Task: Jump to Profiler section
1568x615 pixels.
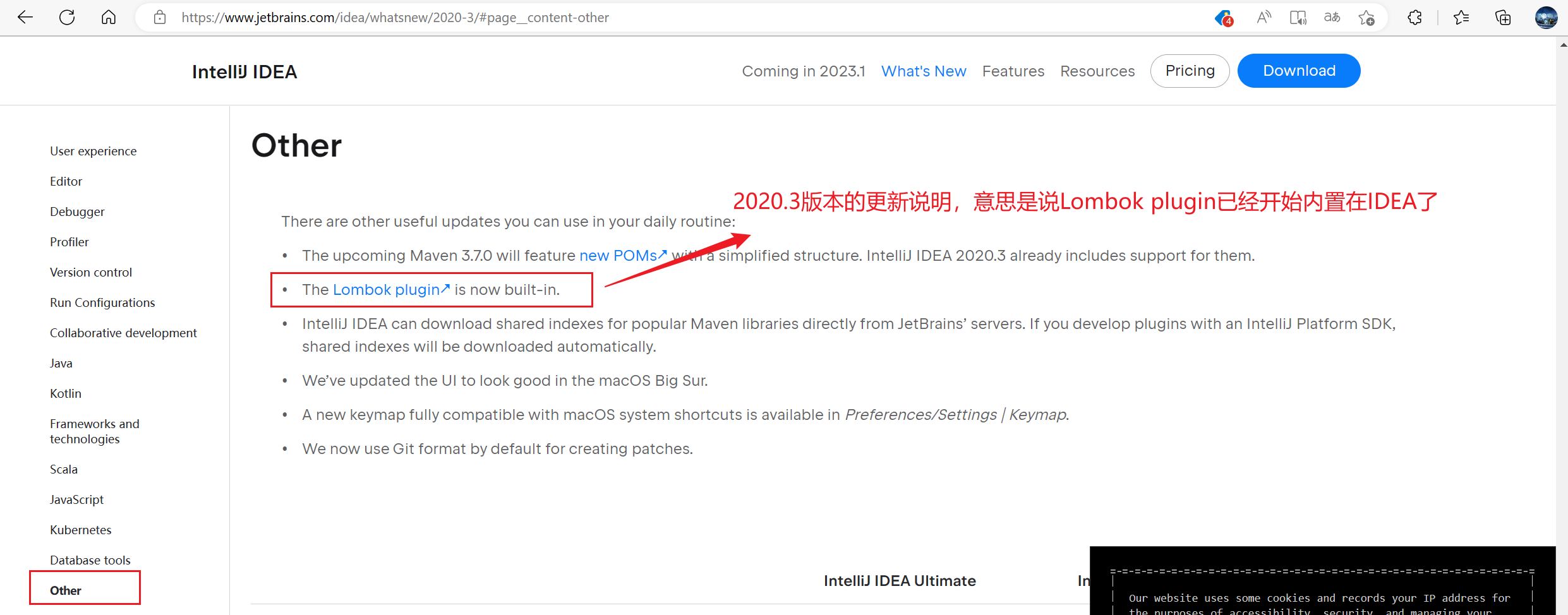Action: [69, 242]
